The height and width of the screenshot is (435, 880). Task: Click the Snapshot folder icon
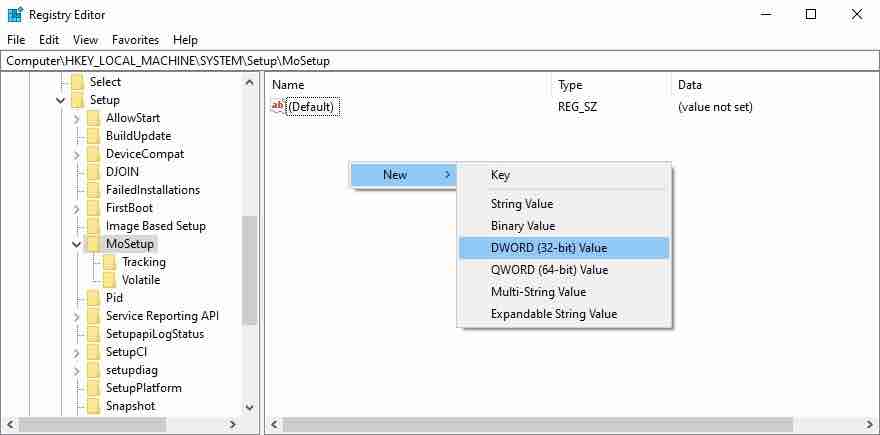(x=94, y=406)
